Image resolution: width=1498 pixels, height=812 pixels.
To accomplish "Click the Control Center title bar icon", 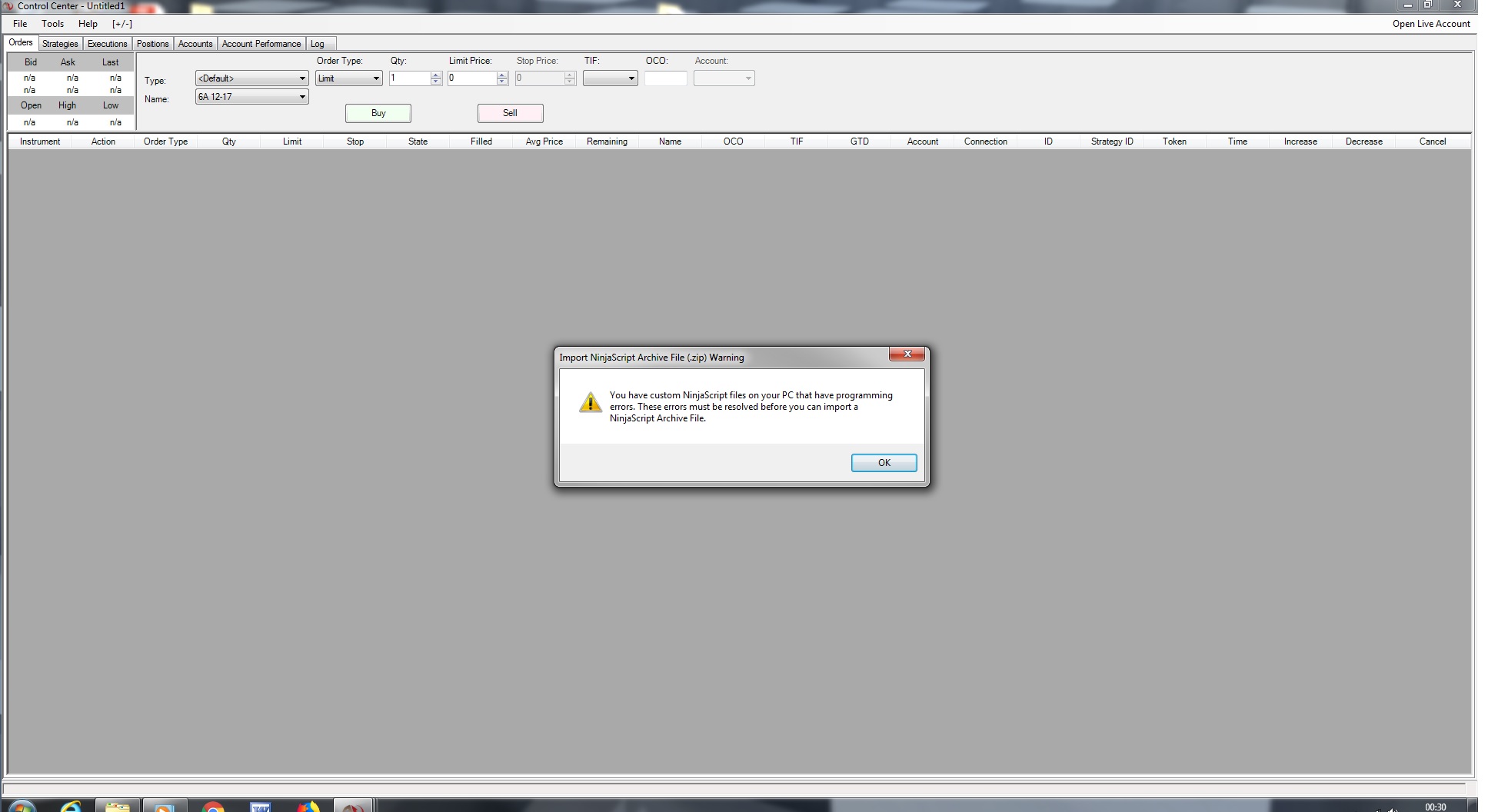I will coord(8,6).
